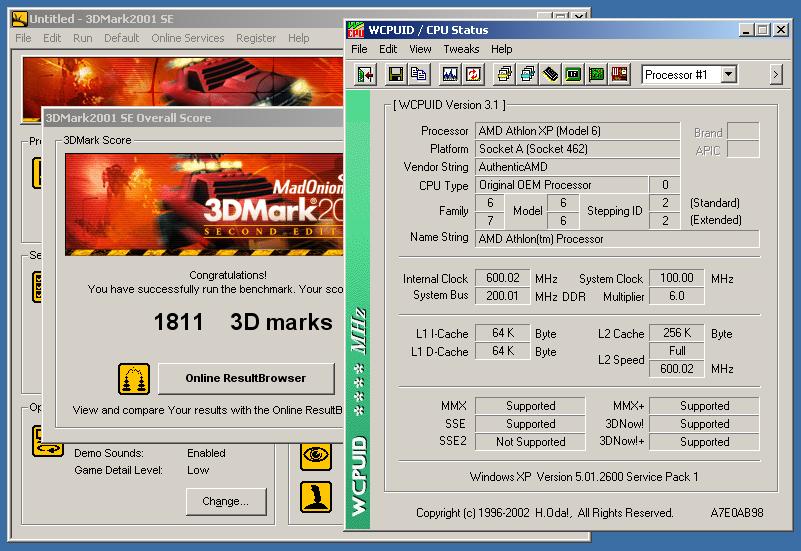Click the Online ResultBrowser button
The width and height of the screenshot is (801, 551).
point(246,378)
